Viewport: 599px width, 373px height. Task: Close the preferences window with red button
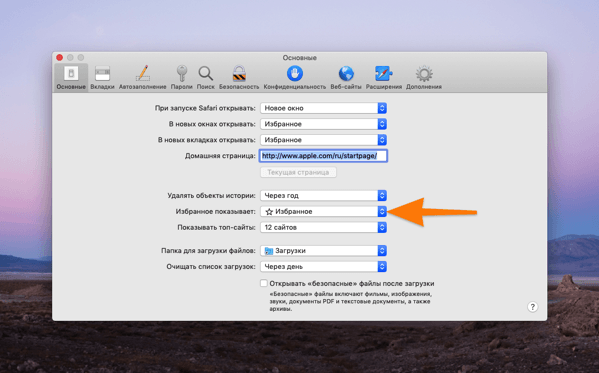pos(60,57)
